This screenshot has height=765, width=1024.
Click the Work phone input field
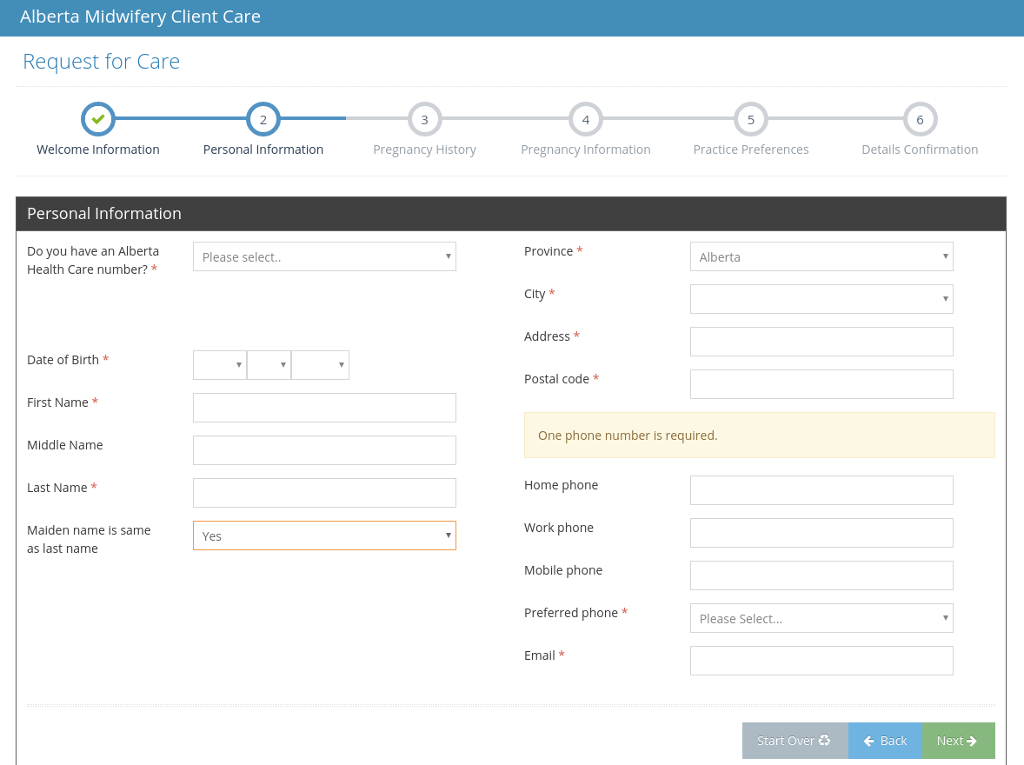pyautogui.click(x=822, y=533)
